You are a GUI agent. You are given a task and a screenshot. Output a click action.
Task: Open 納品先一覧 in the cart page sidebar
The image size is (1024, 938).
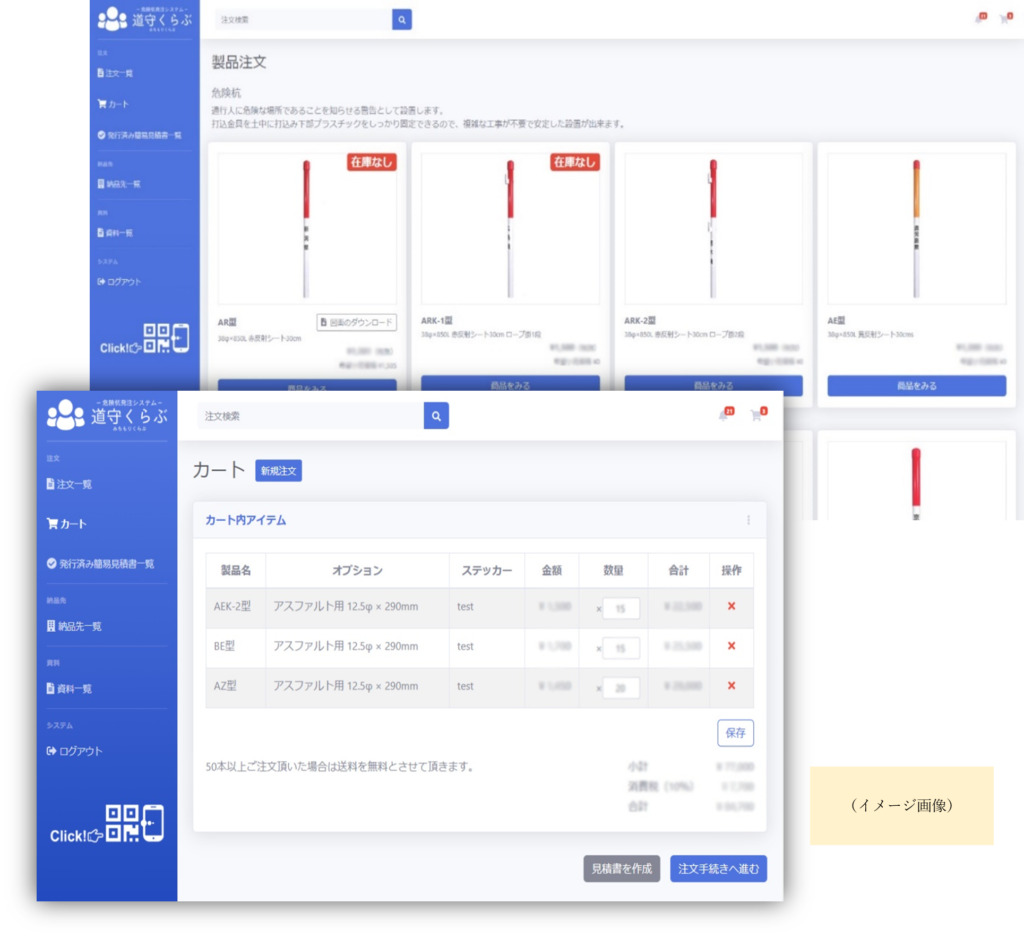click(x=79, y=626)
